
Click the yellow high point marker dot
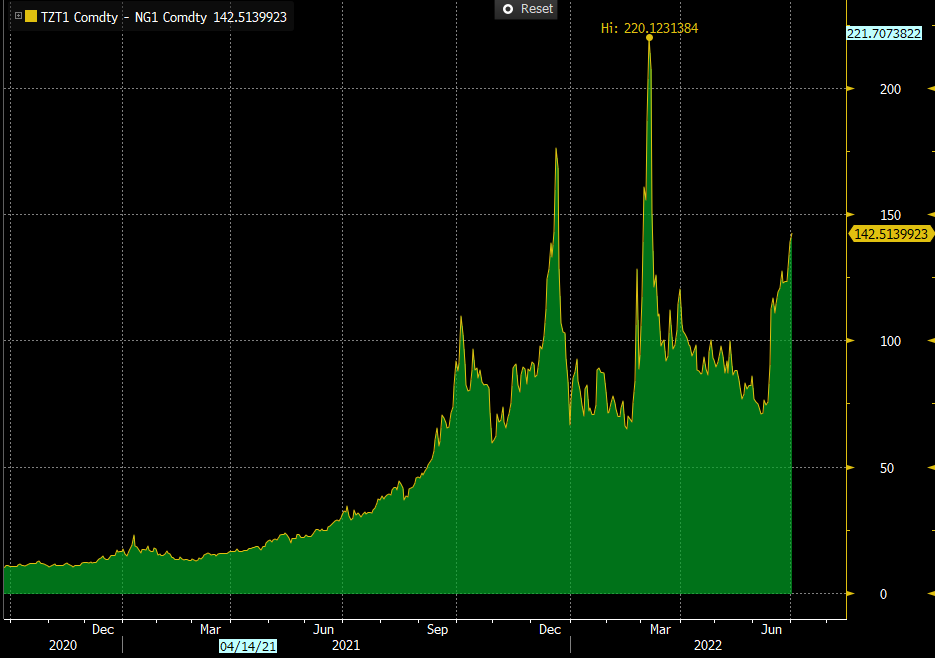[x=649, y=38]
